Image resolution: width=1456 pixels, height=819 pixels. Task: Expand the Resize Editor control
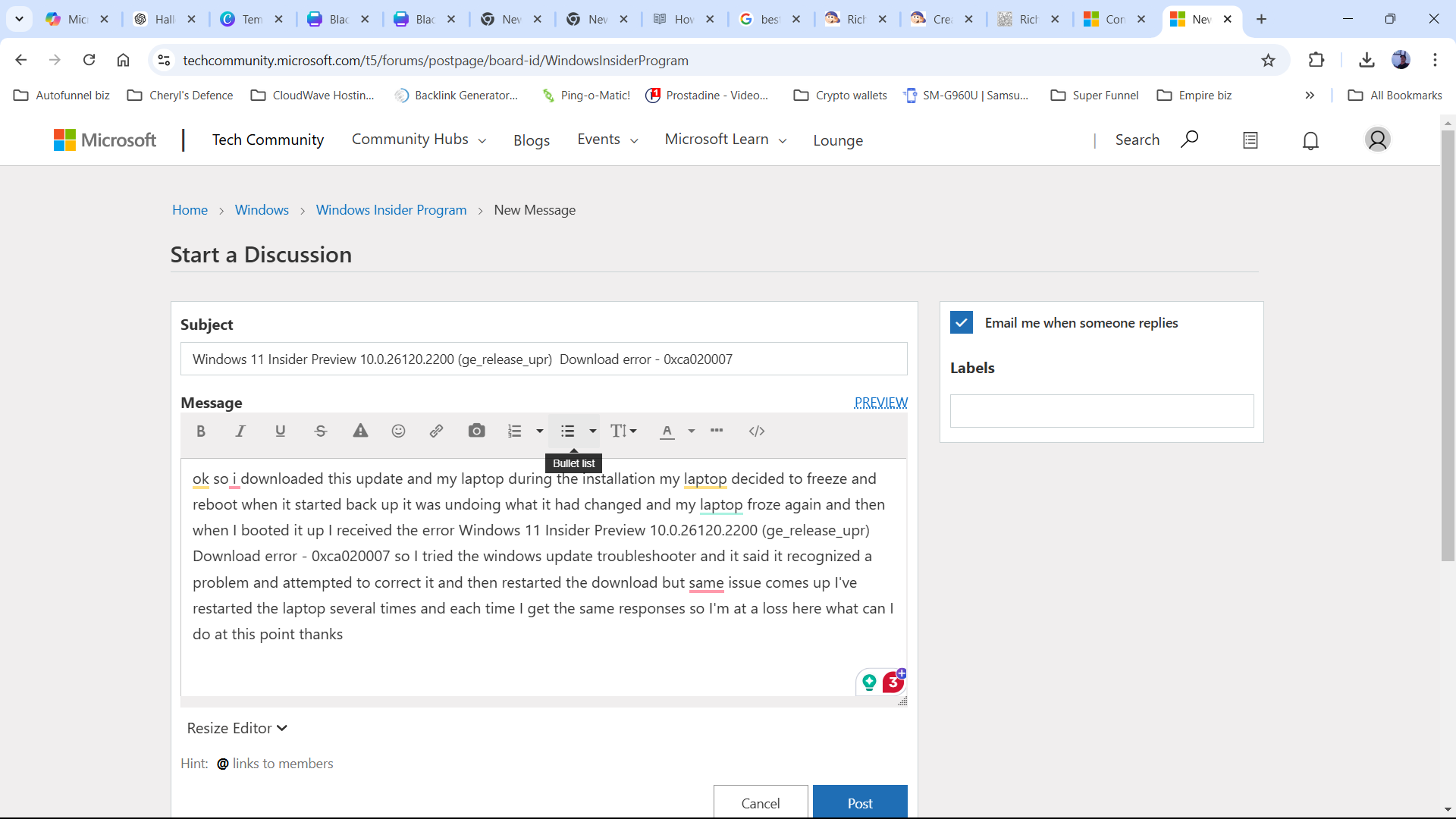236,727
